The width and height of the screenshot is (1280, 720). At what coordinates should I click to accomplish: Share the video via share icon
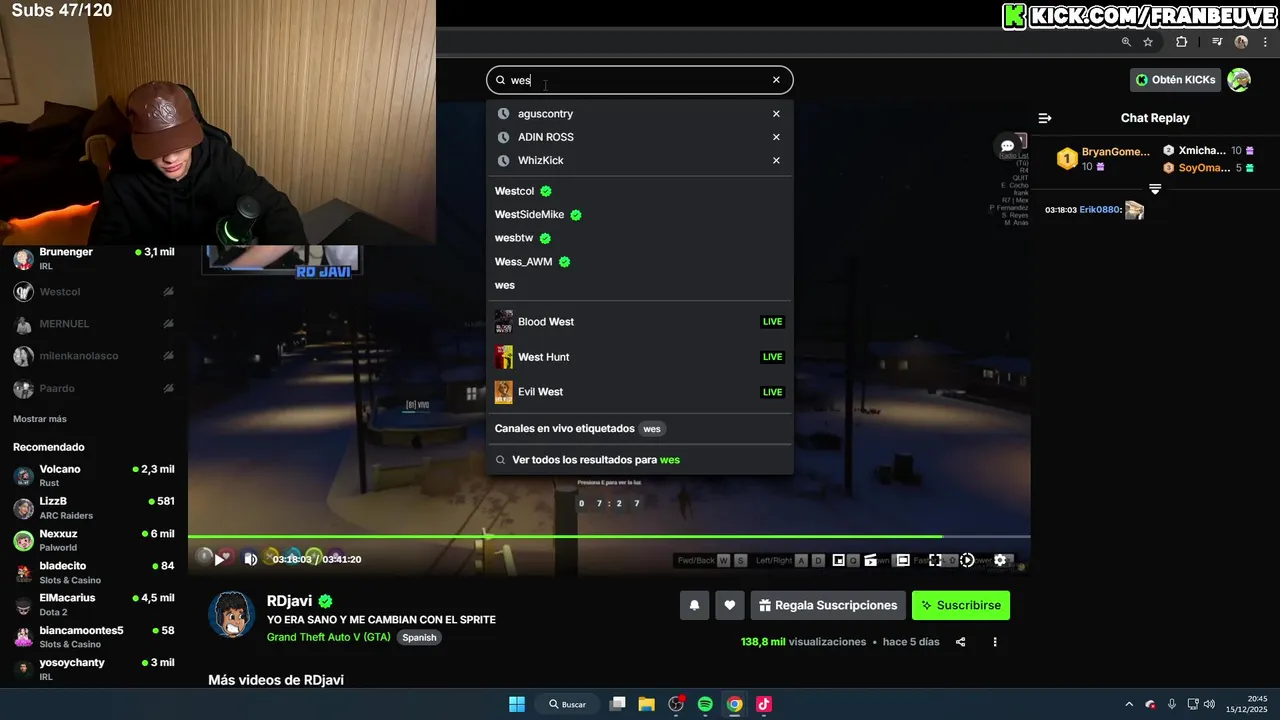(961, 642)
